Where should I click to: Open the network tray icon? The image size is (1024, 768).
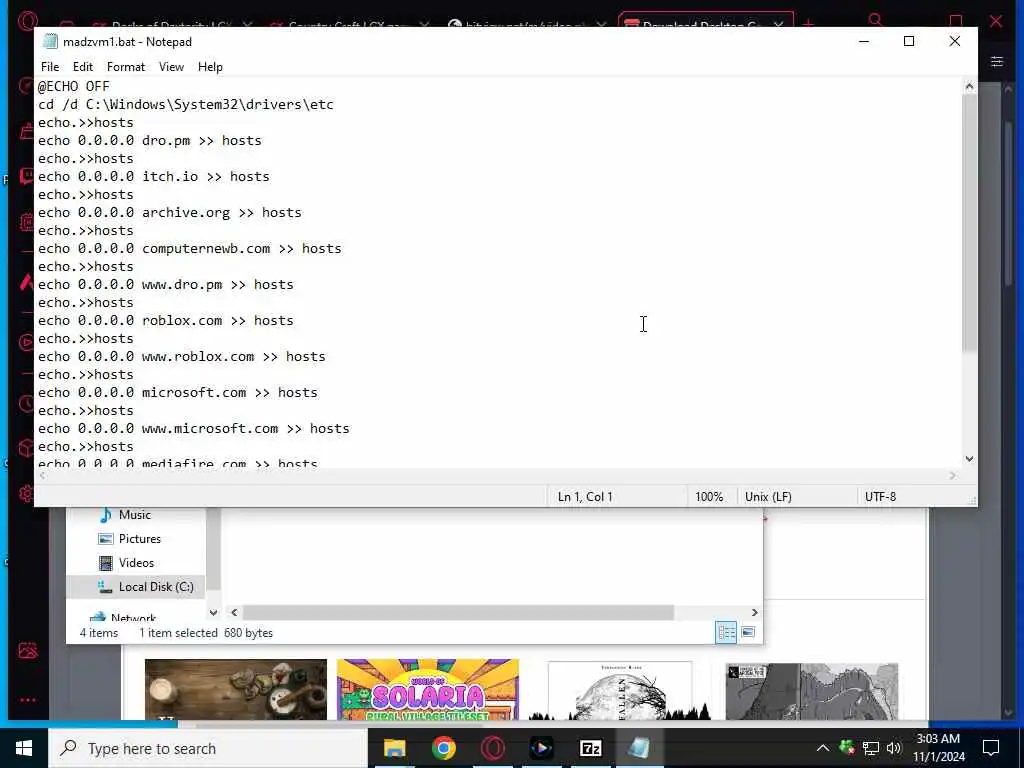[871, 748]
